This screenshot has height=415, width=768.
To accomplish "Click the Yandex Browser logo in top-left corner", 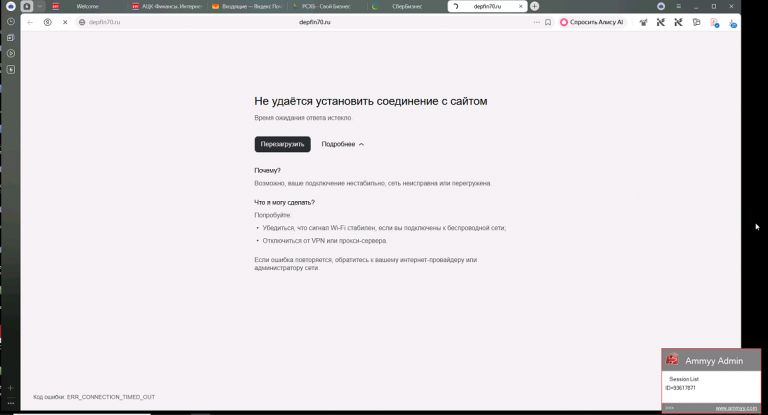I will pyautogui.click(x=10, y=6).
